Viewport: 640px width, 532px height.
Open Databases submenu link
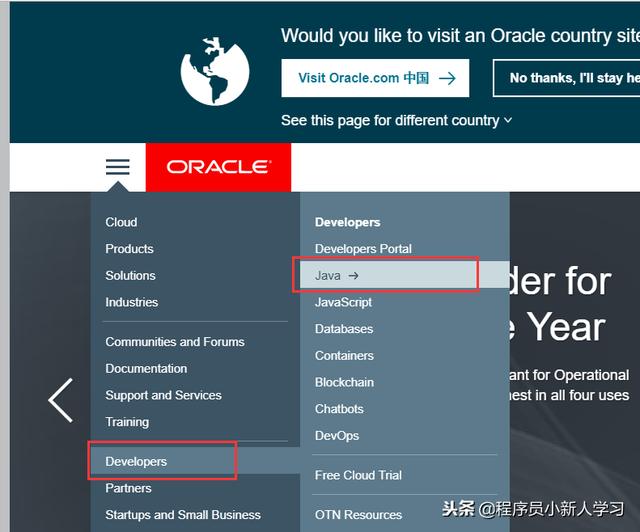tap(344, 329)
